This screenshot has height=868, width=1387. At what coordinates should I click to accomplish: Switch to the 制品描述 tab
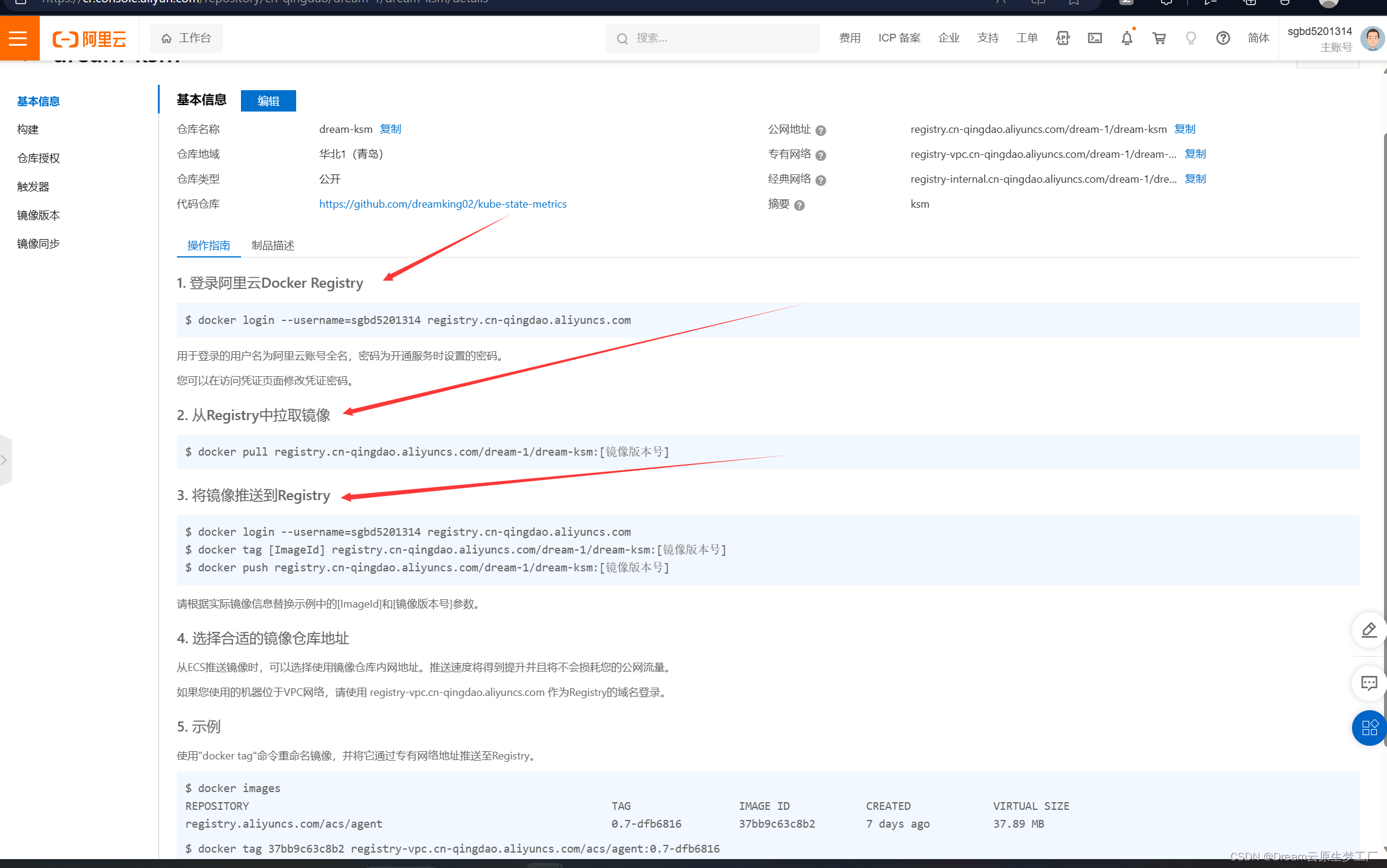[272, 246]
